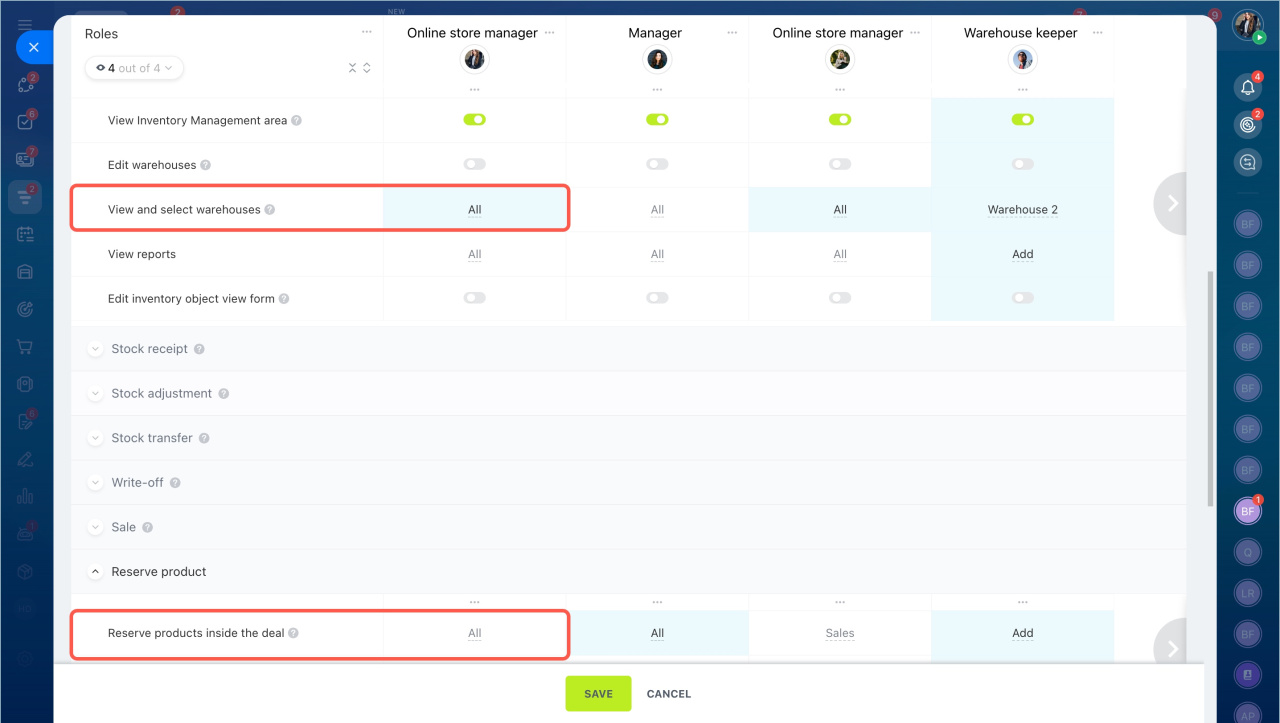Screen dimensions: 1280x723
Task: Open the Q chat avatar
Action: click(x=1247, y=551)
